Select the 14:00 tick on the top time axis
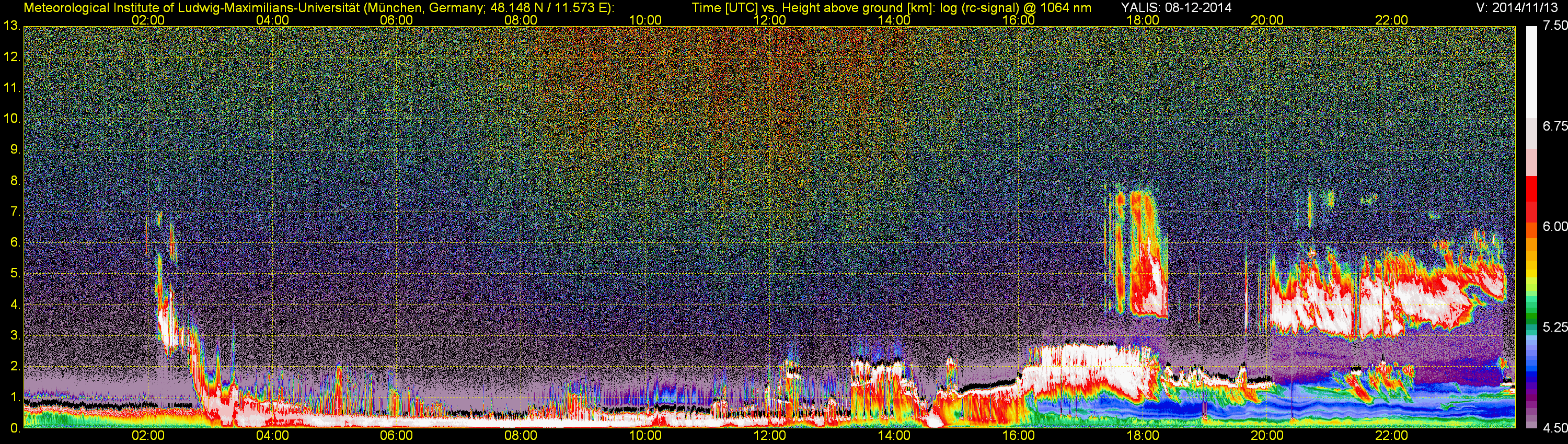This screenshot has width=1568, height=444. (894, 20)
